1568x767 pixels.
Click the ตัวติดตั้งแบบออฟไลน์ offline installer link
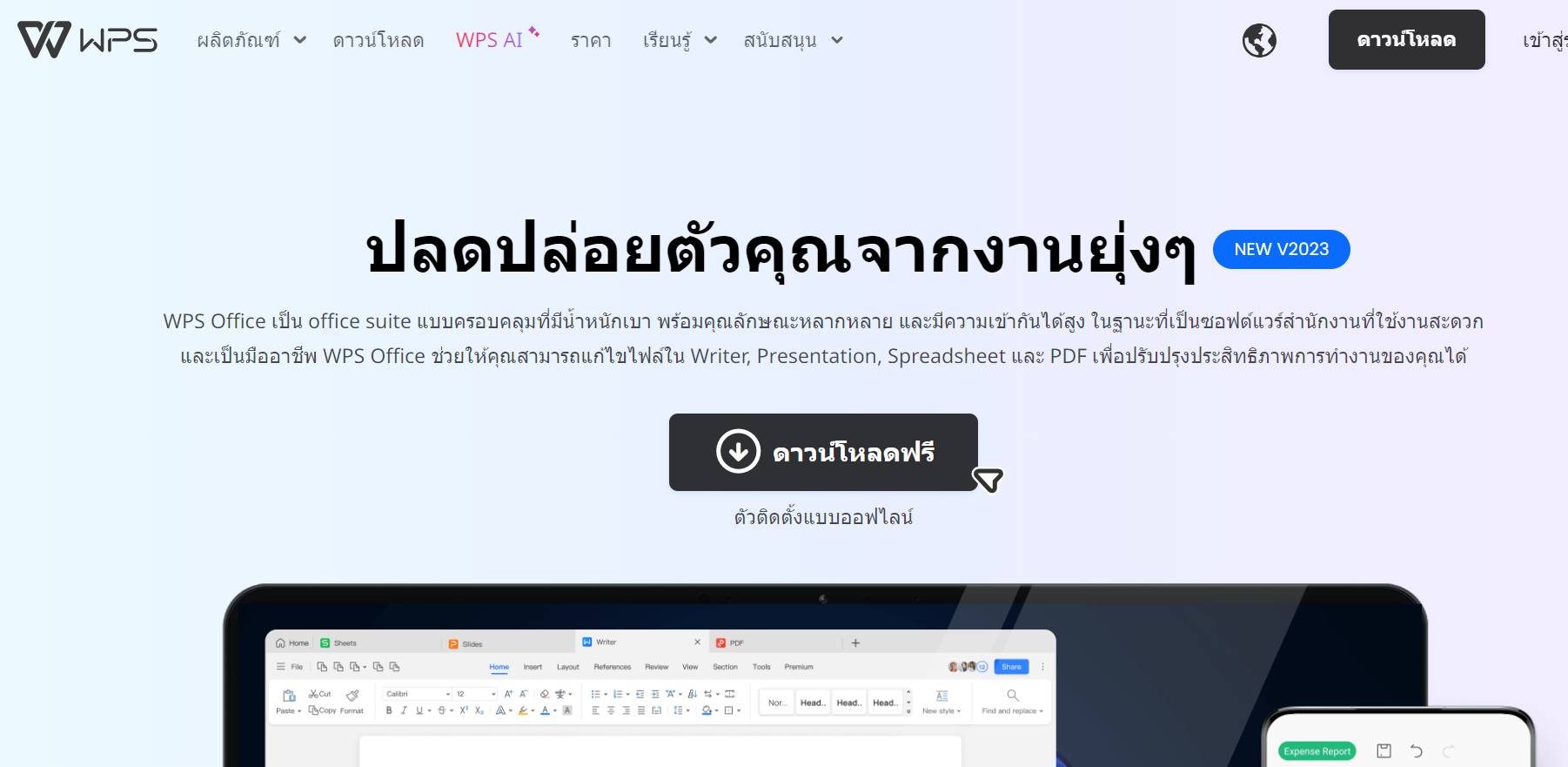click(x=823, y=517)
